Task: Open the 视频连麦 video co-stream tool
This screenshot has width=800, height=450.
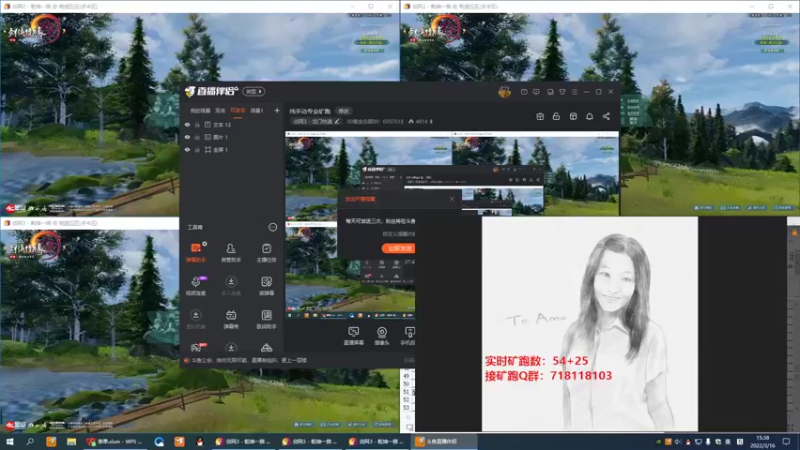Action: (196, 286)
